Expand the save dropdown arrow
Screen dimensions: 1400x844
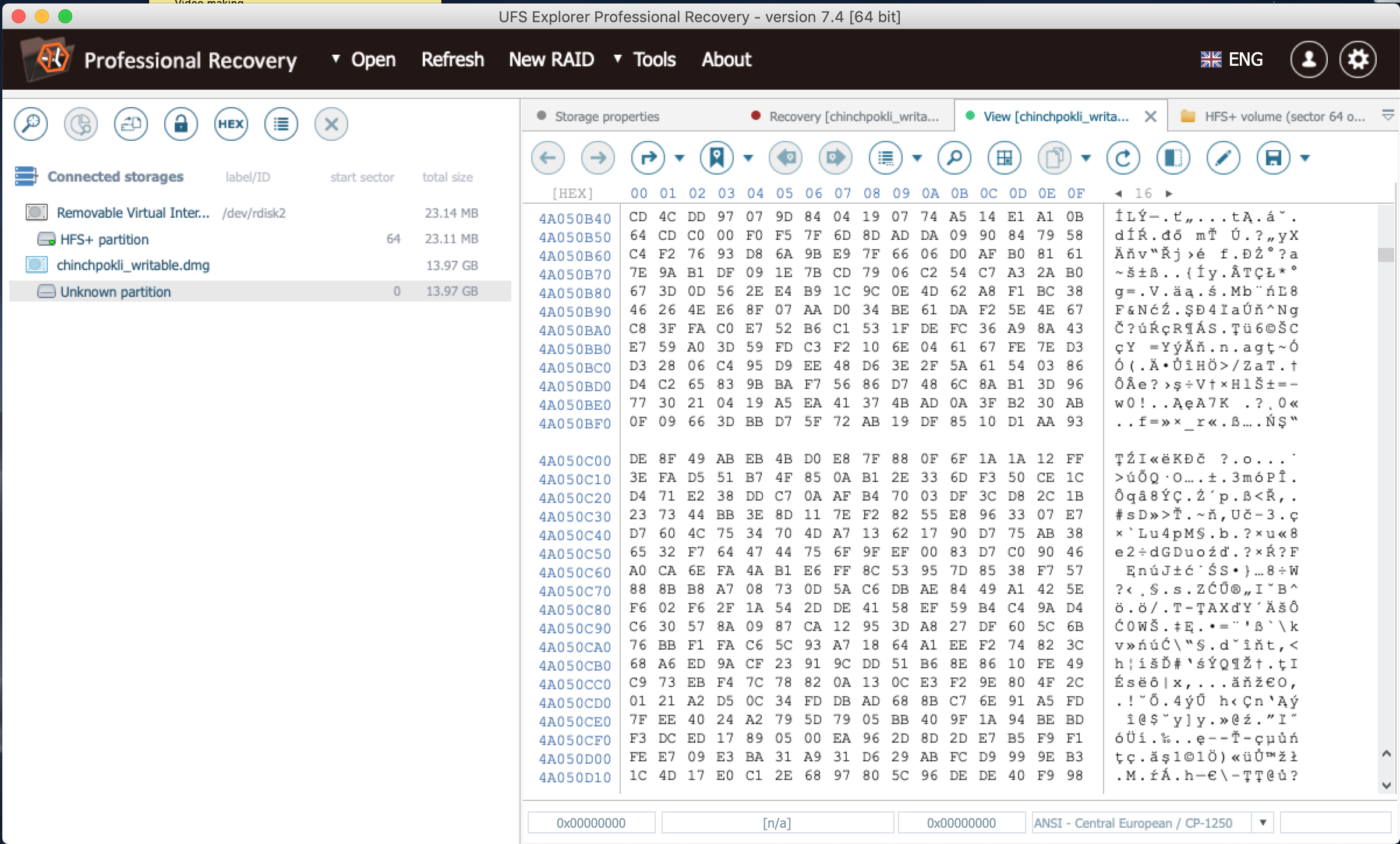pyautogui.click(x=1305, y=158)
